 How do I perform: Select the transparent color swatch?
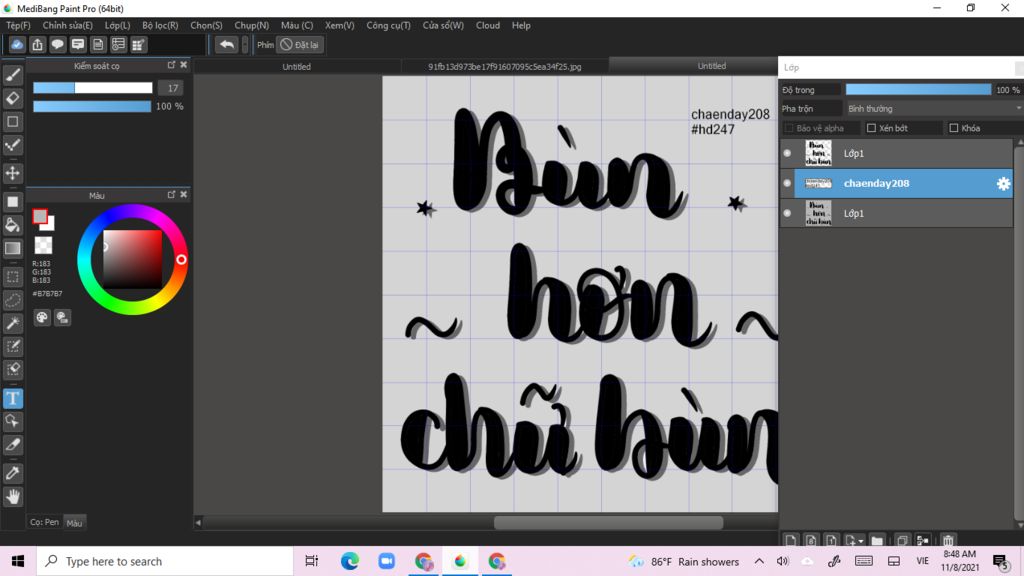point(43,246)
